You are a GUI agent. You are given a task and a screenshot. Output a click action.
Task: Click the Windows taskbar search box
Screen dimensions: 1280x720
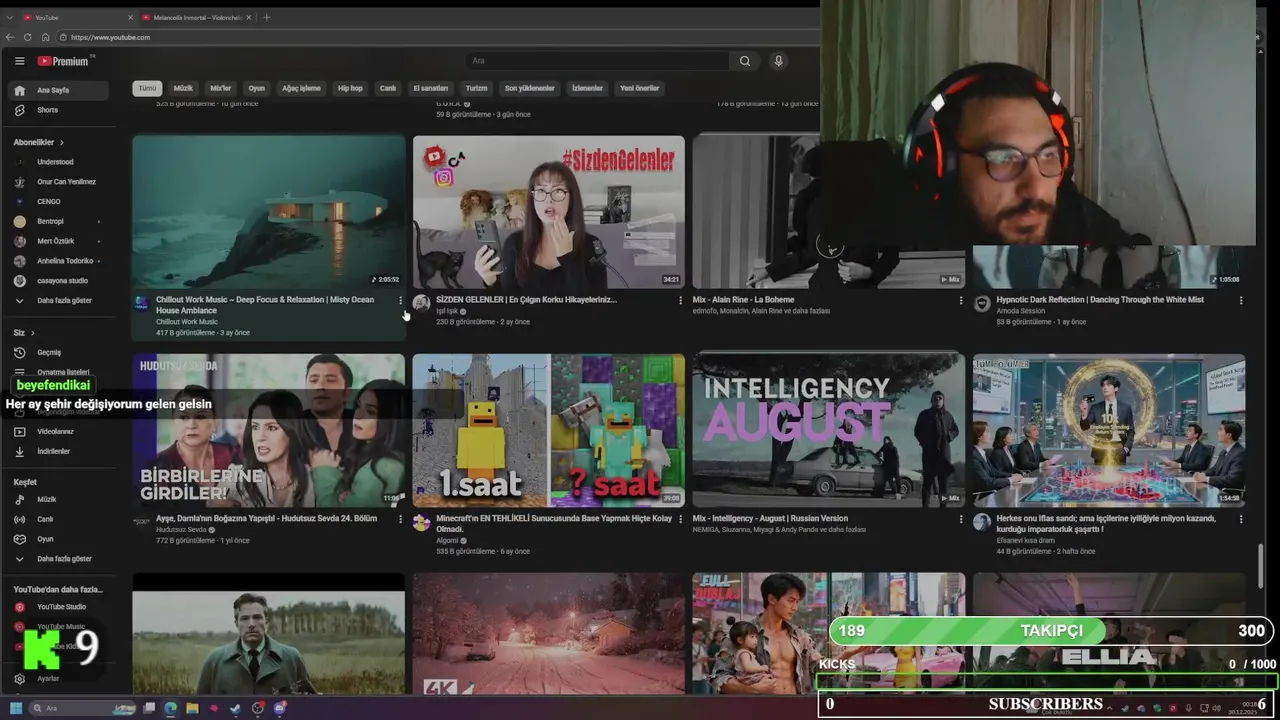pos(82,708)
